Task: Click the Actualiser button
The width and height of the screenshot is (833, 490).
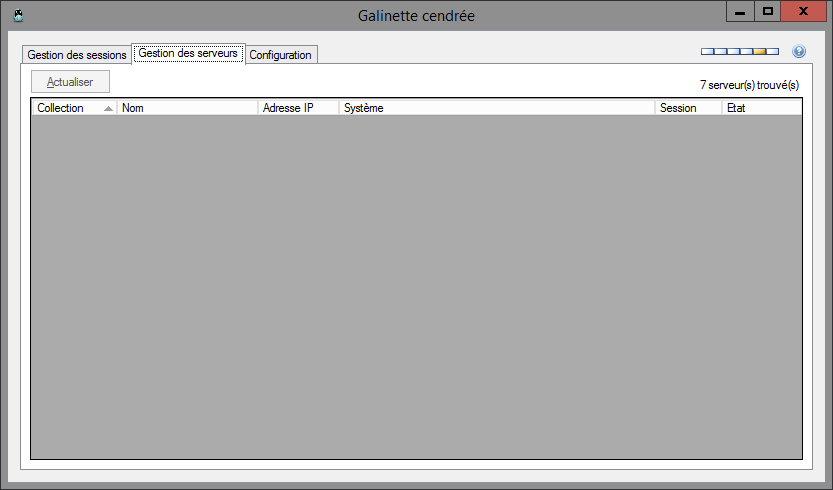Action: (x=70, y=82)
